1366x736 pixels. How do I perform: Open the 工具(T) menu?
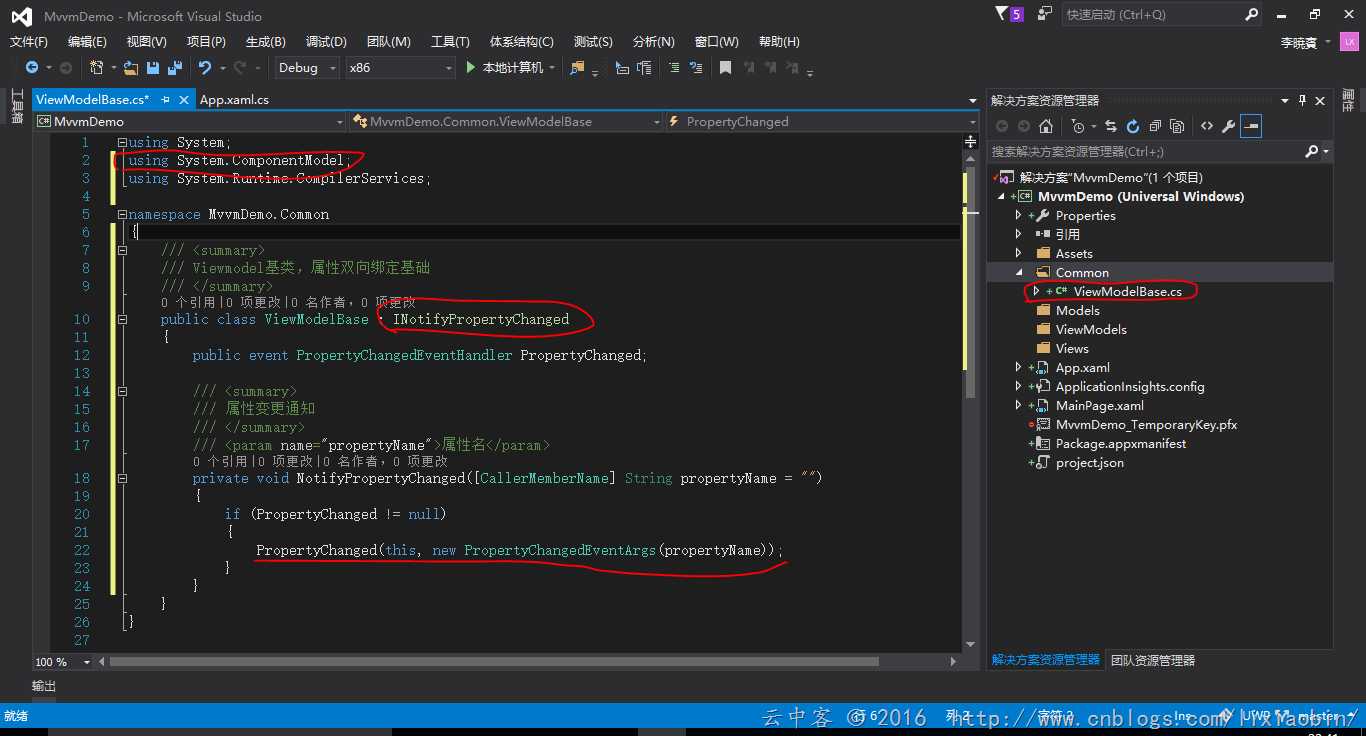[450, 42]
